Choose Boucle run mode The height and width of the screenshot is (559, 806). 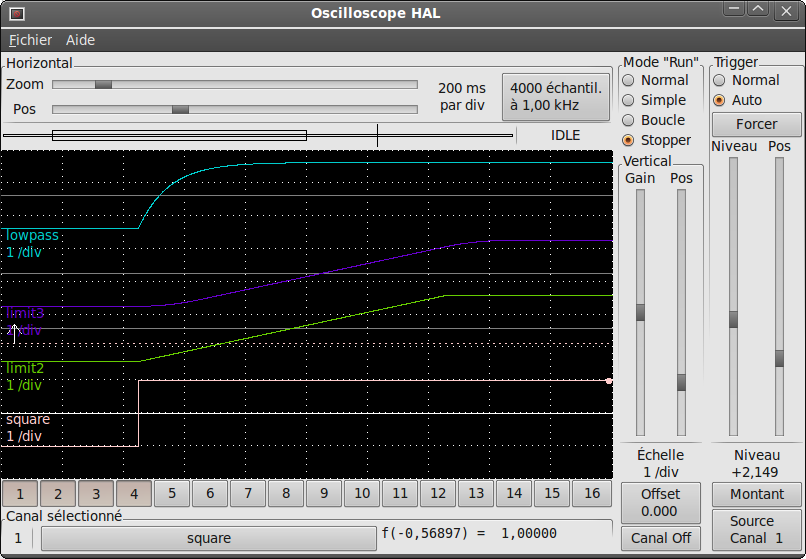click(x=629, y=120)
